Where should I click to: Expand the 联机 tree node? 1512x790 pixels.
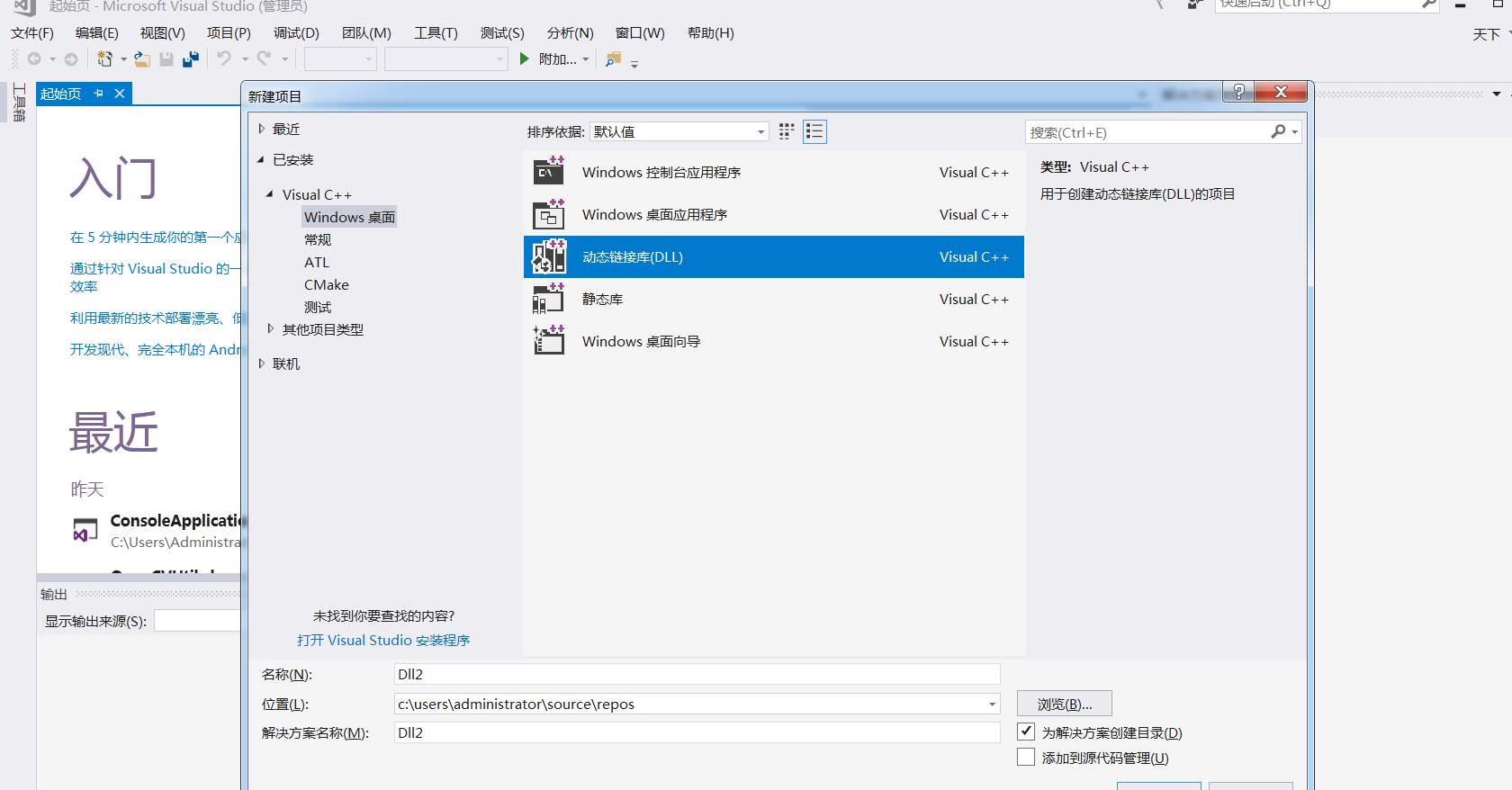click(261, 364)
